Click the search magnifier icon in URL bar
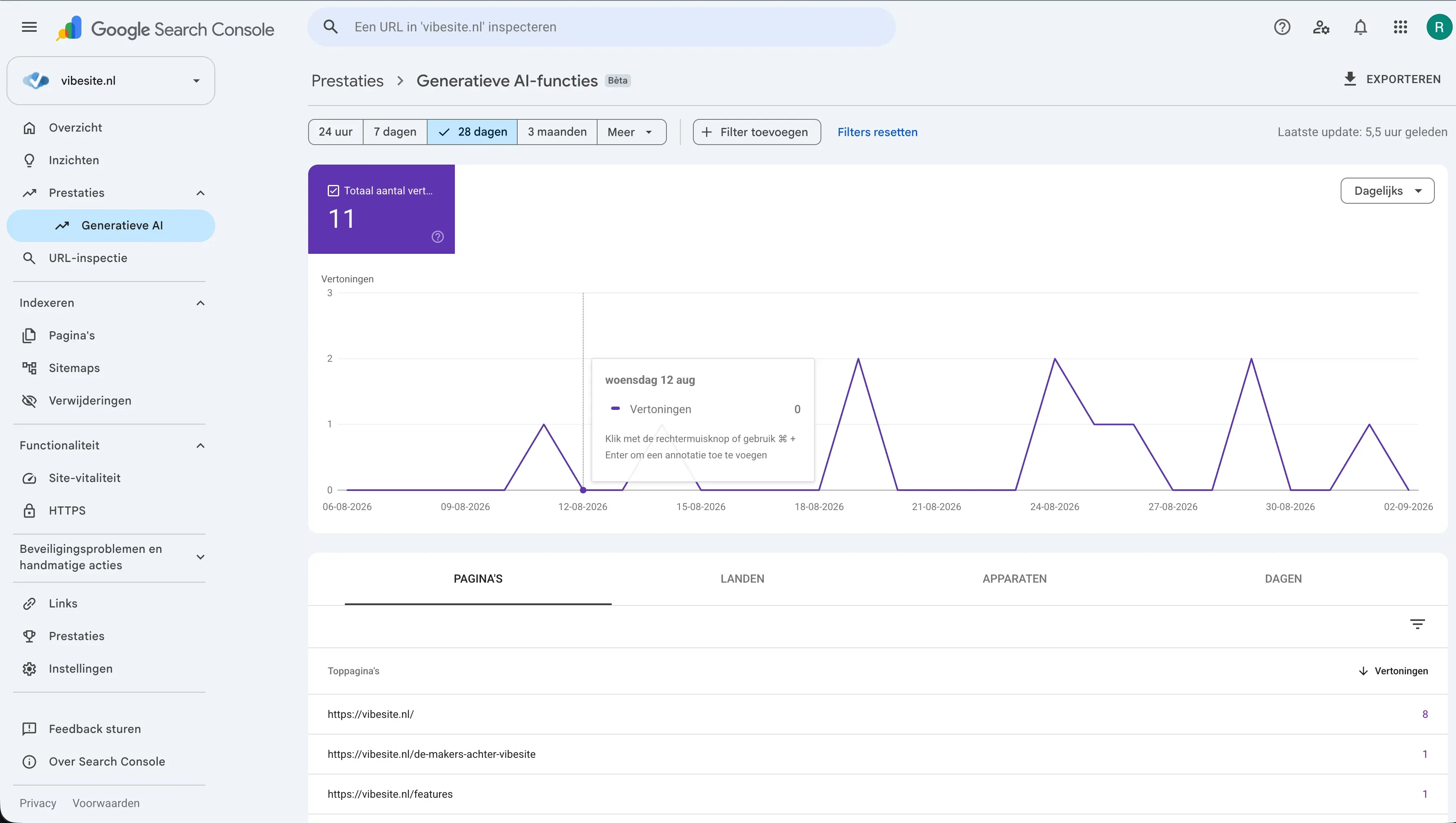1456x823 pixels. point(331,27)
